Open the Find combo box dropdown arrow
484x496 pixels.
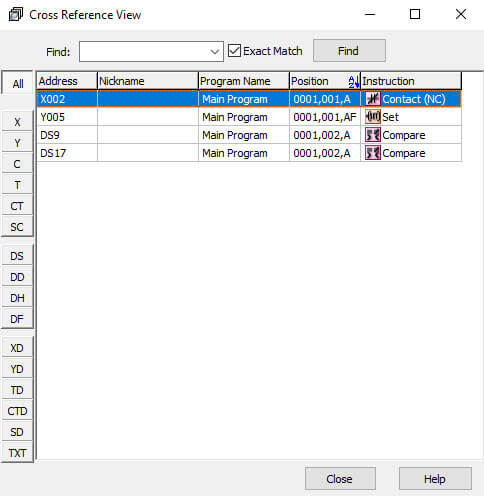pyautogui.click(x=215, y=52)
